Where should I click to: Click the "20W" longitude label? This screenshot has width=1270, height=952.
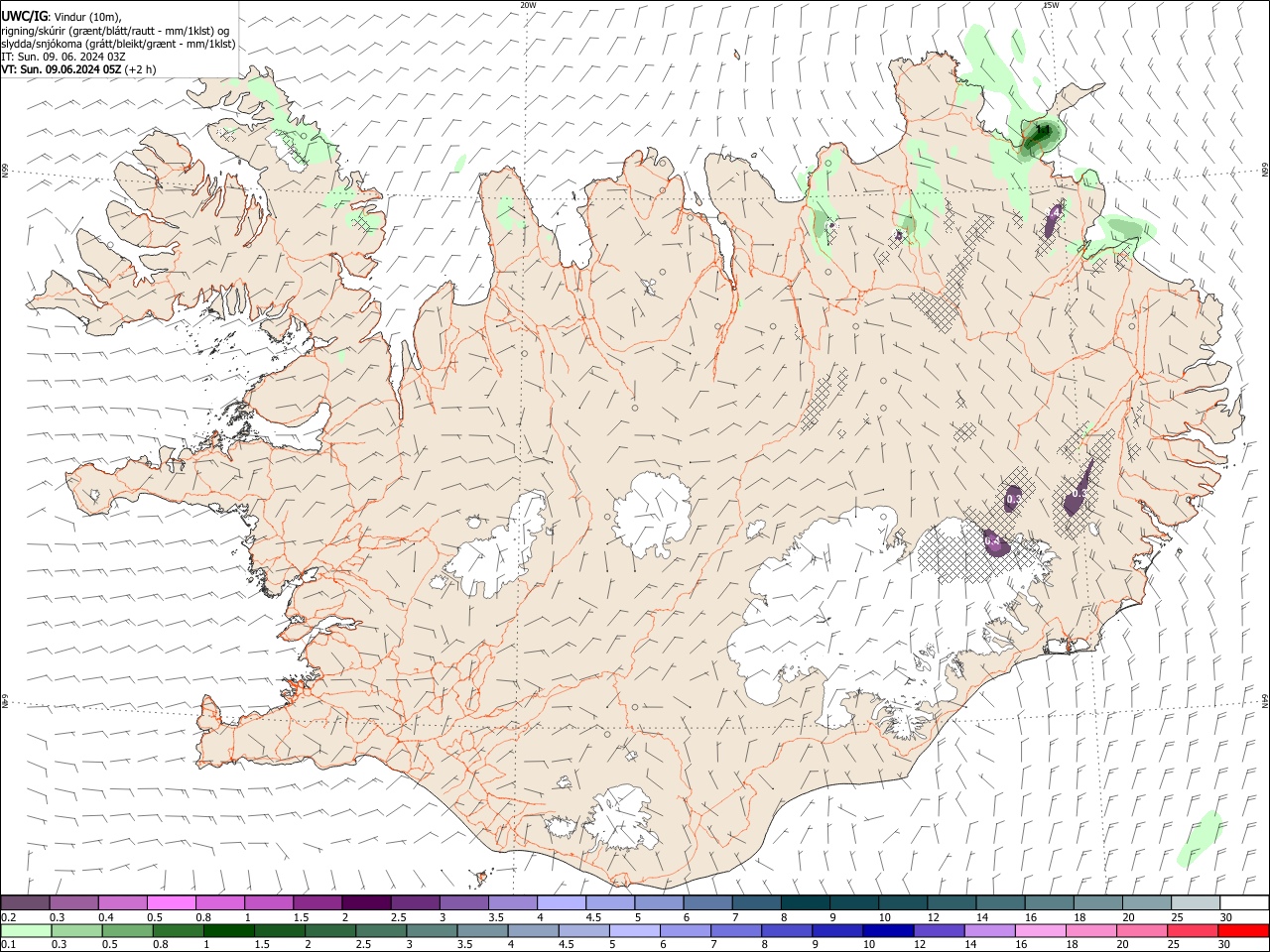(x=528, y=5)
